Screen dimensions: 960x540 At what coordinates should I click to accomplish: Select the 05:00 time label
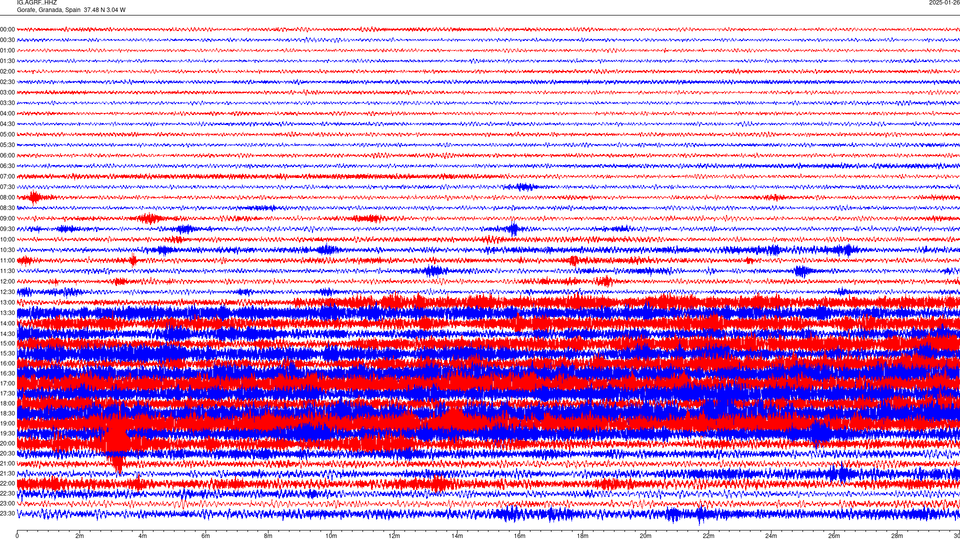tap(7, 134)
